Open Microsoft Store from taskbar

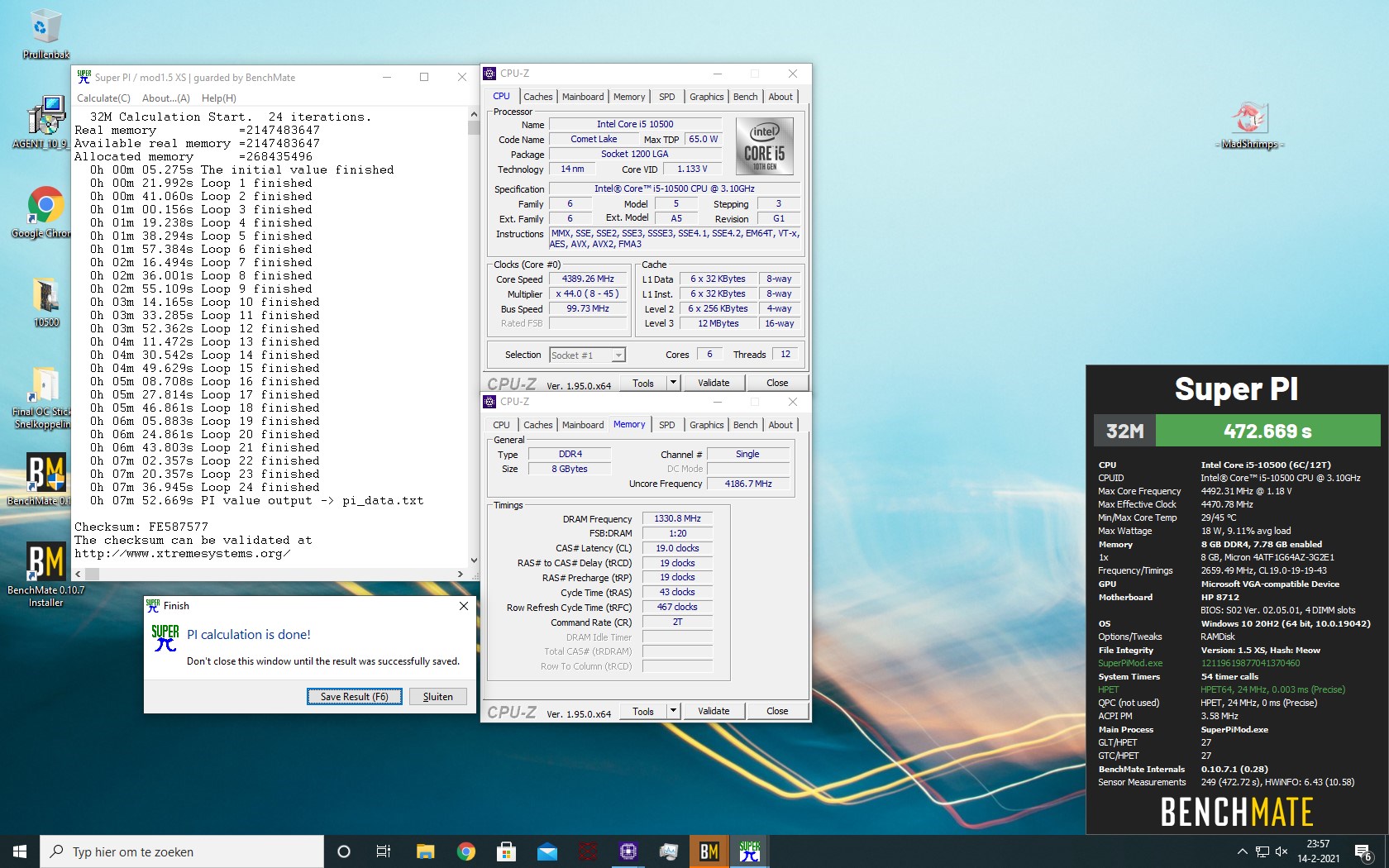click(x=506, y=851)
